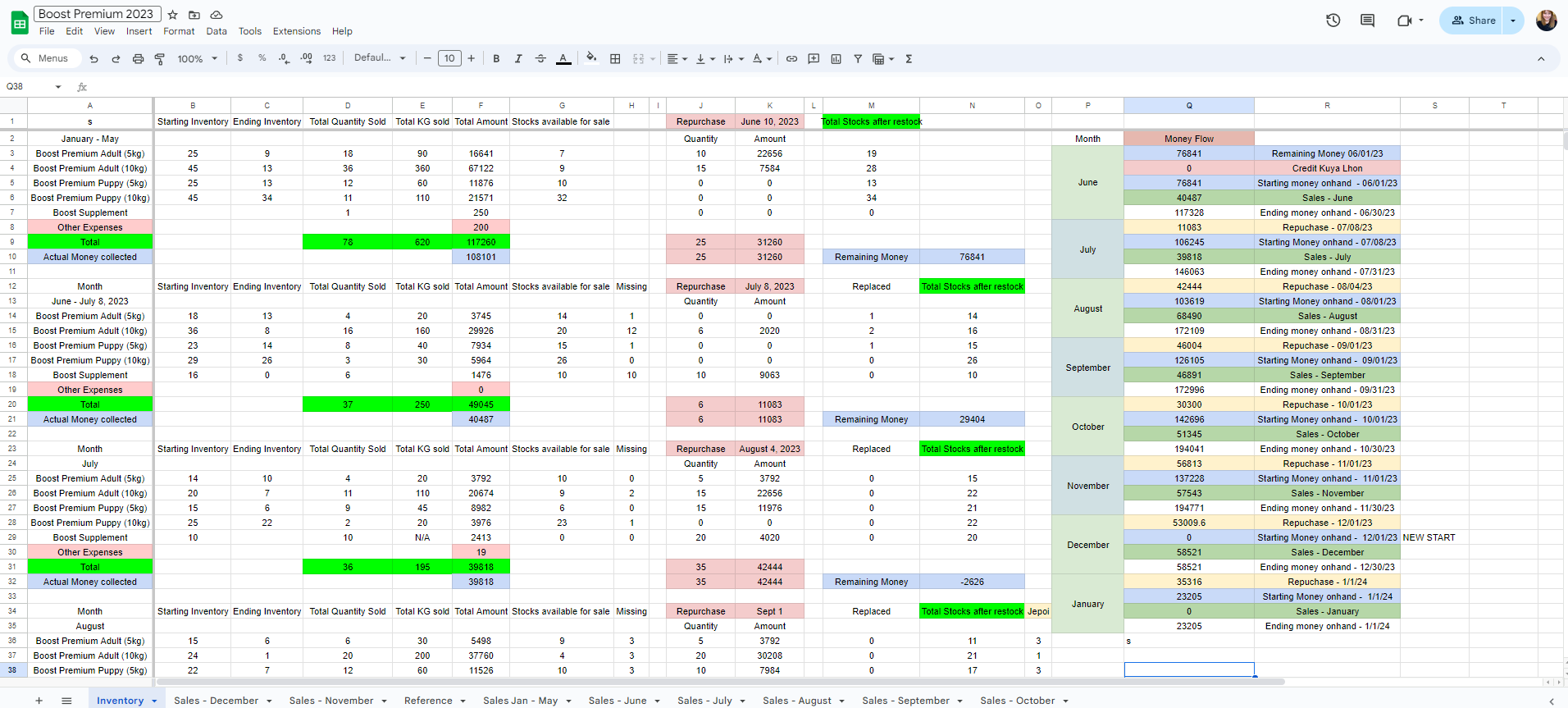Create a filter
The height and width of the screenshot is (708, 1568).
tap(858, 58)
